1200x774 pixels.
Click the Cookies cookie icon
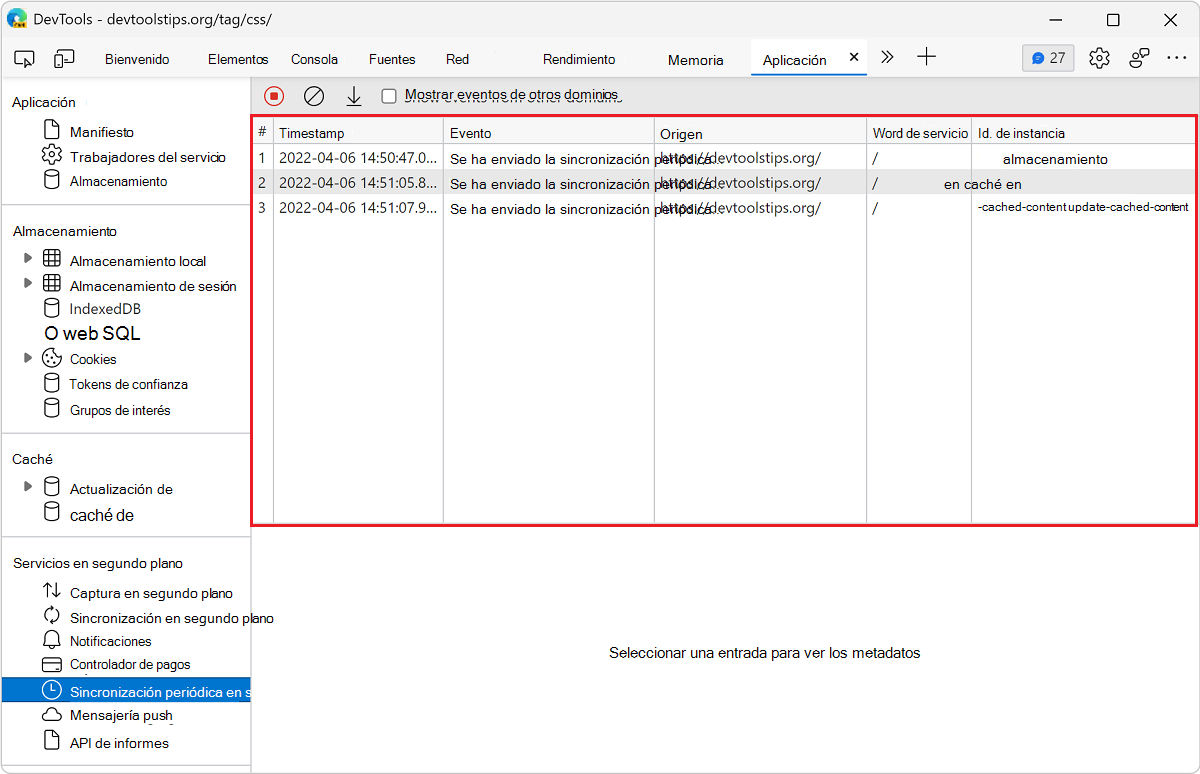(52, 358)
